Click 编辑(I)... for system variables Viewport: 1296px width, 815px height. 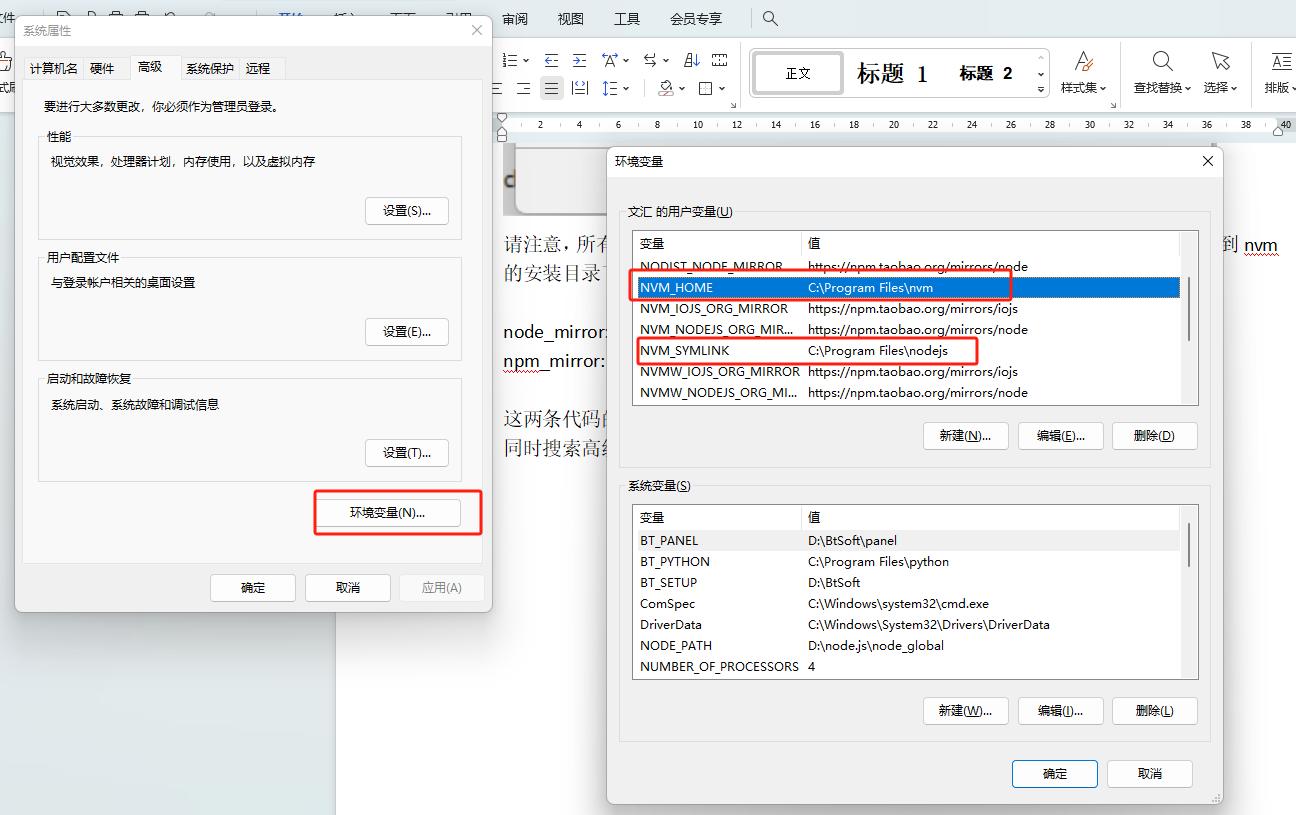coord(1060,710)
